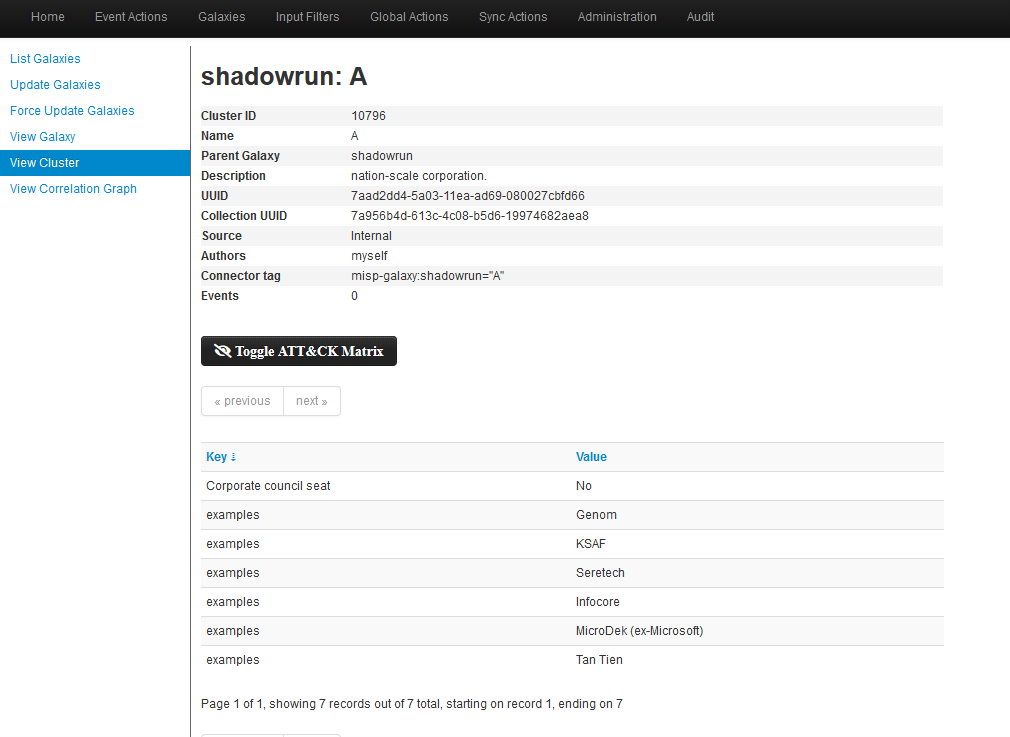
Task: Open View Galaxy sidebar link
Action: click(43, 137)
